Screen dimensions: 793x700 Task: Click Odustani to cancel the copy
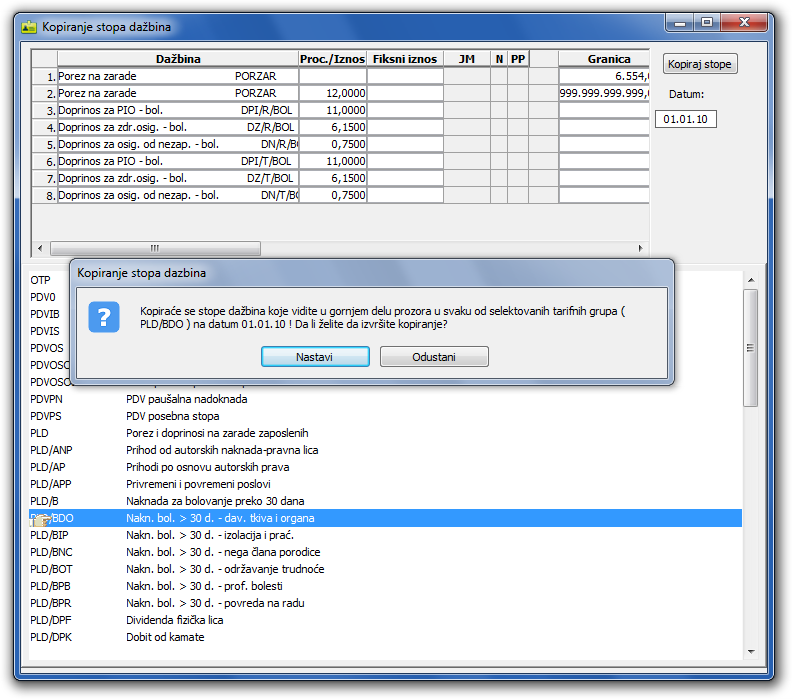click(434, 357)
